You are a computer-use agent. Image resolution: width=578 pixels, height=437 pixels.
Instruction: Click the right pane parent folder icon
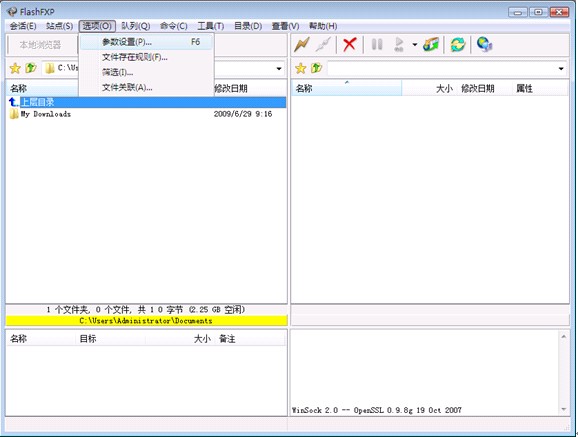click(317, 68)
